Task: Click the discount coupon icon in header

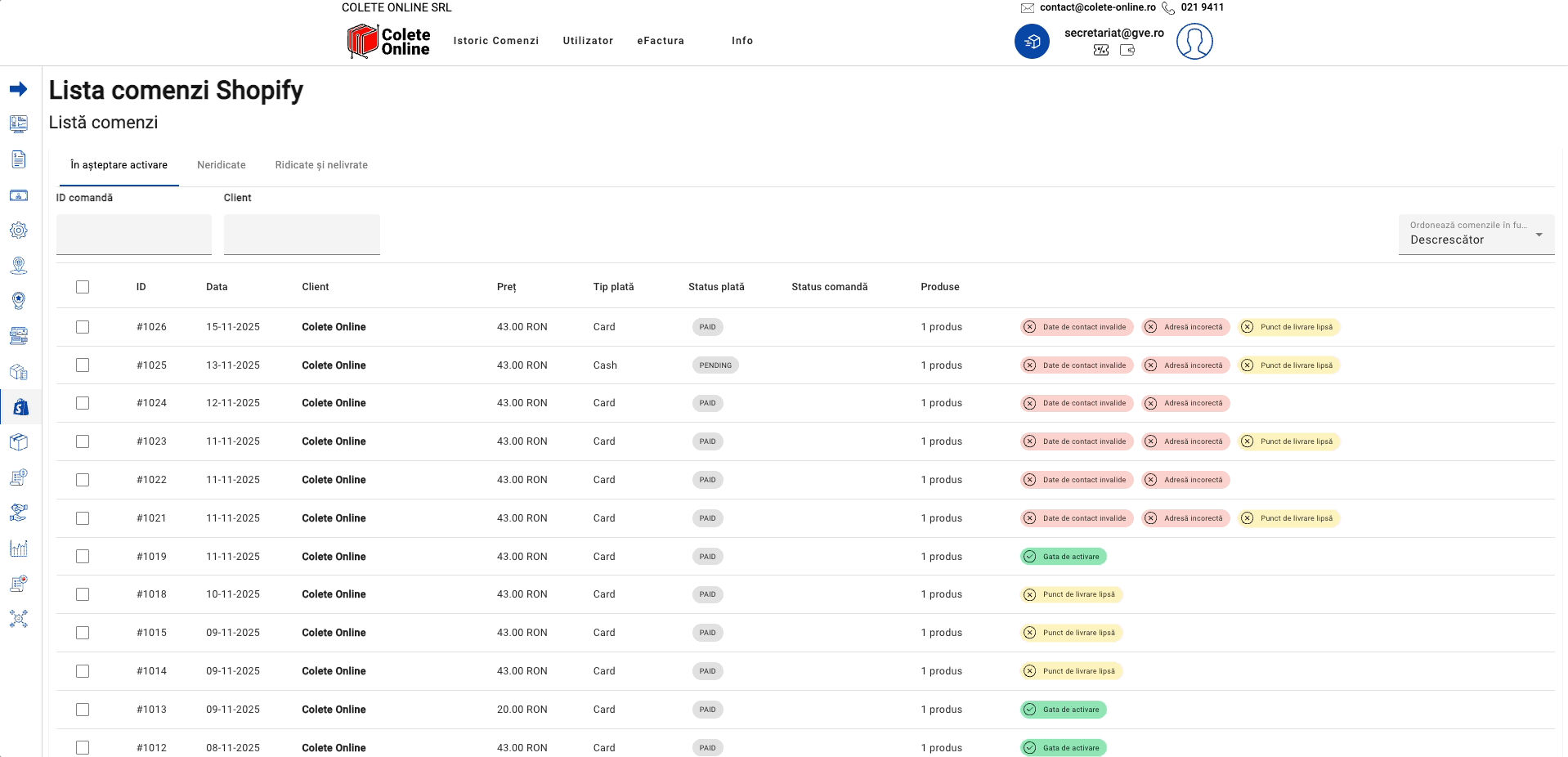Action: pyautogui.click(x=1101, y=50)
